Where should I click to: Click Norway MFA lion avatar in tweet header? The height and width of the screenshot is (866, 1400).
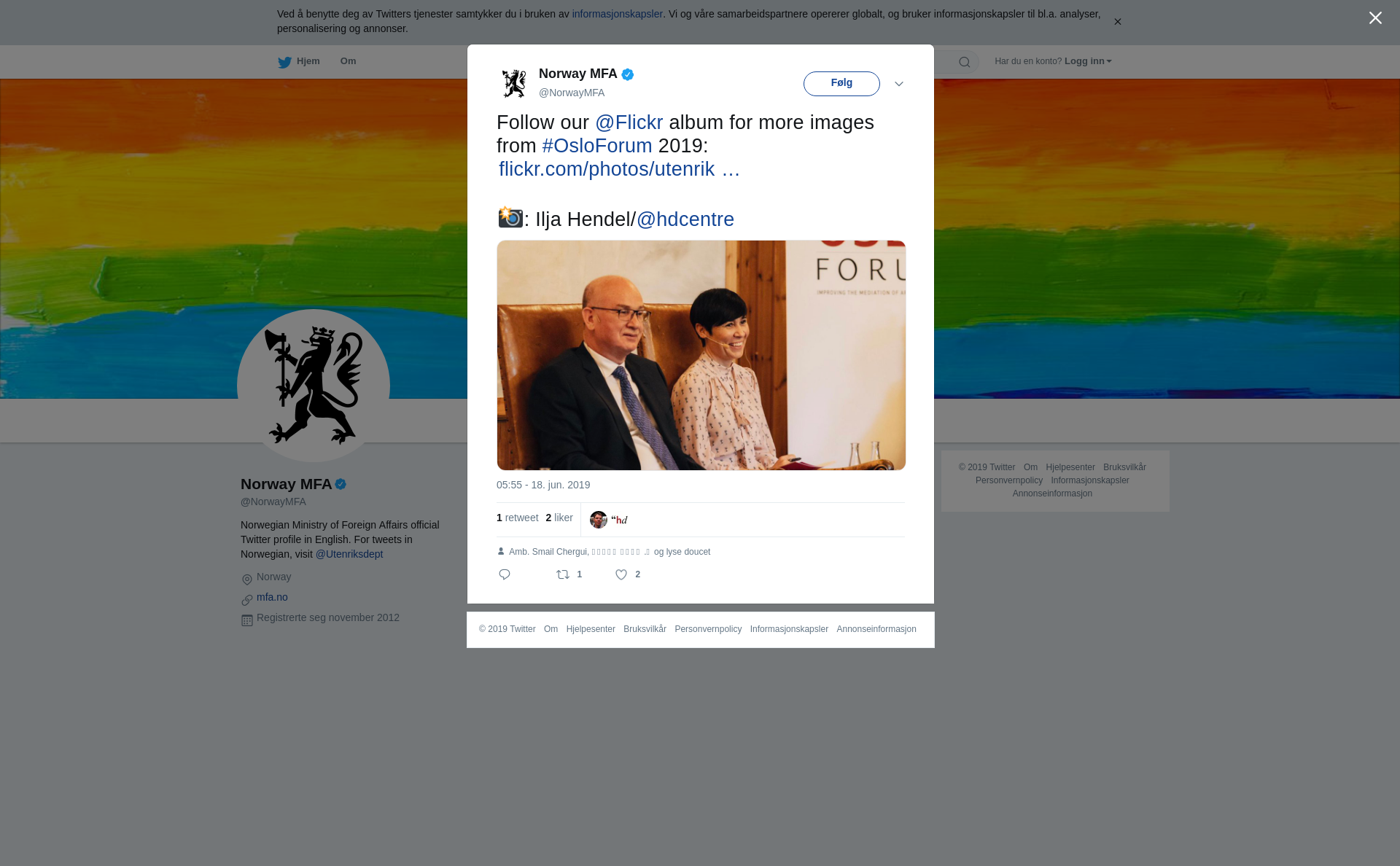point(514,83)
